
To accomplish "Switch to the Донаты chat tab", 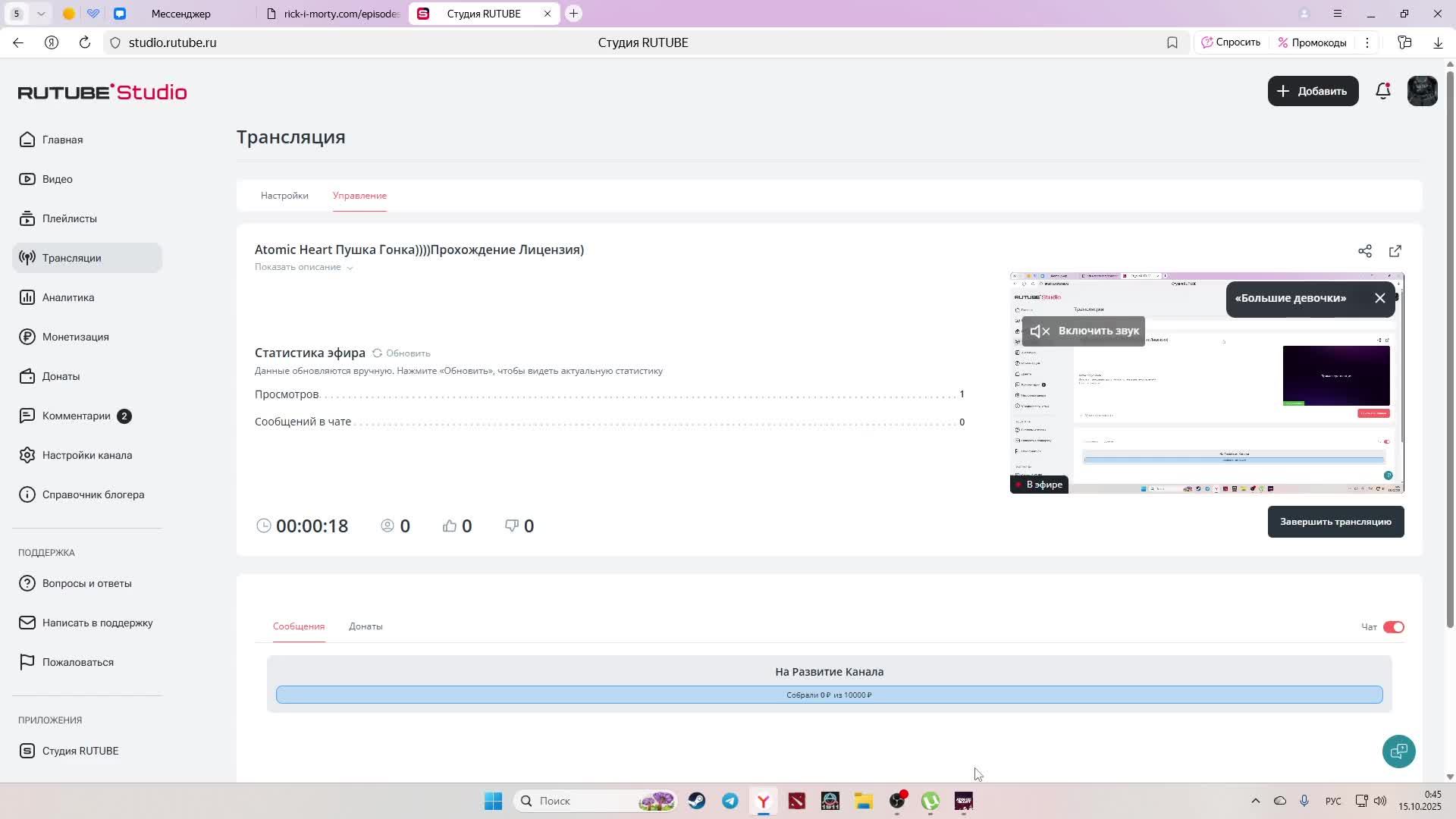I will [x=366, y=626].
